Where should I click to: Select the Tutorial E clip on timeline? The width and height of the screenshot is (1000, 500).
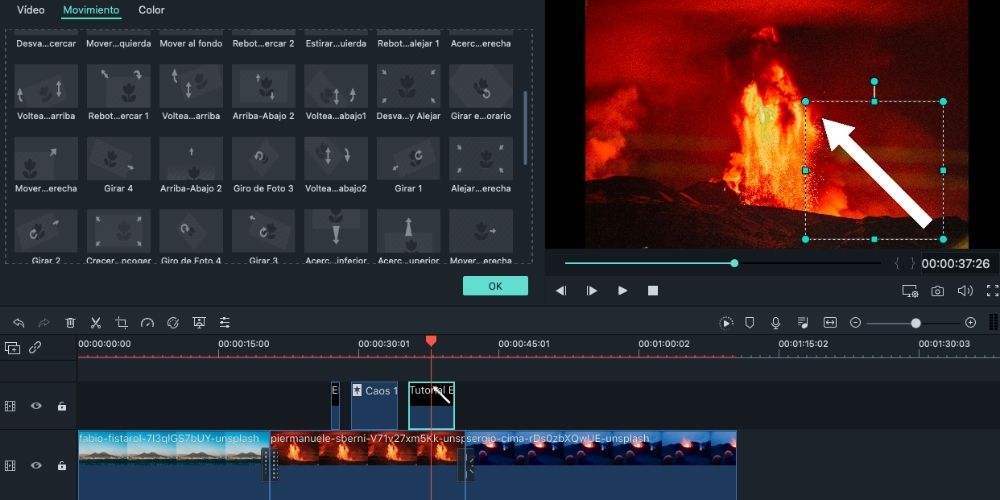point(431,406)
